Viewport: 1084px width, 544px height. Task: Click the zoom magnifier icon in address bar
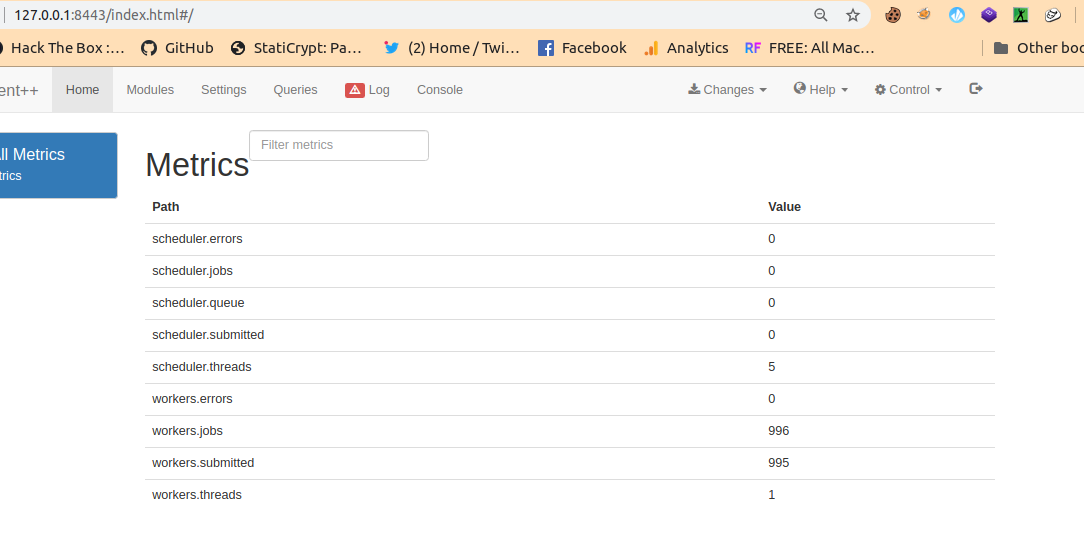[820, 15]
